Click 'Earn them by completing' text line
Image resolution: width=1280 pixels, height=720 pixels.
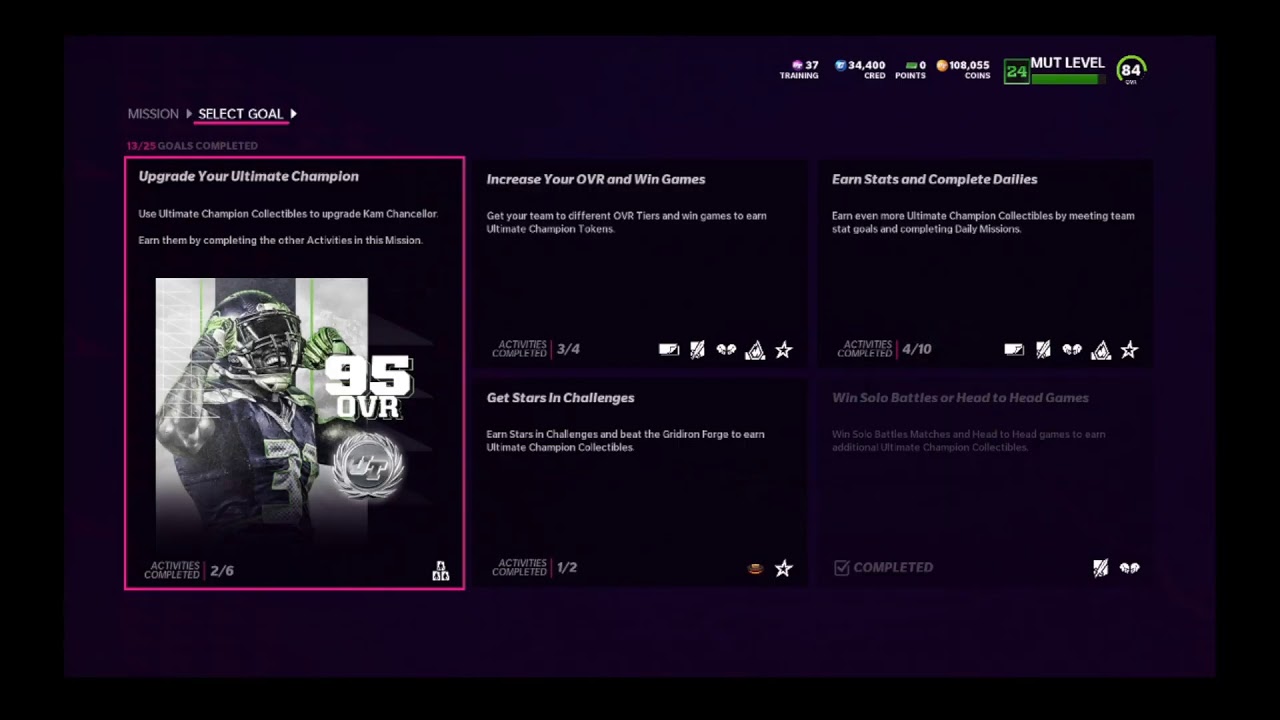280,240
